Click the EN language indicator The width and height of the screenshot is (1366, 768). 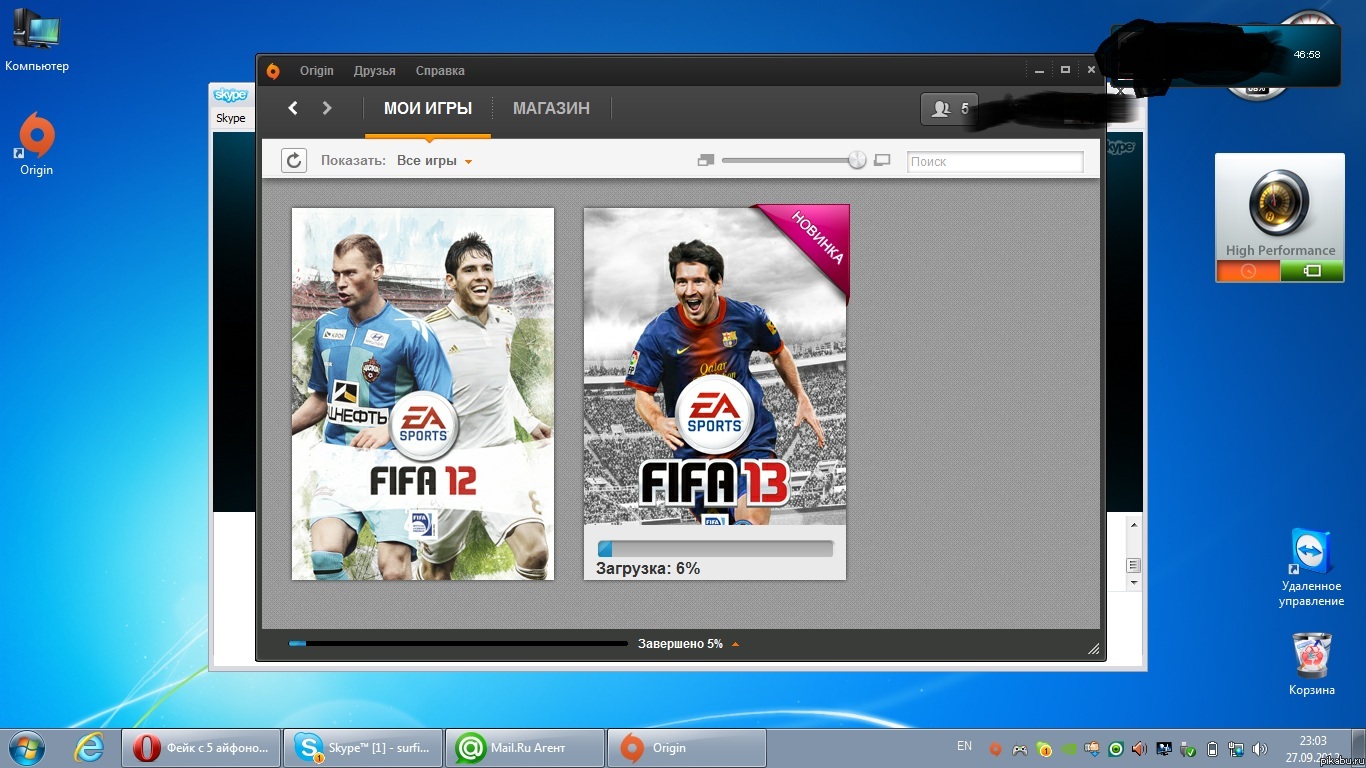click(x=964, y=746)
